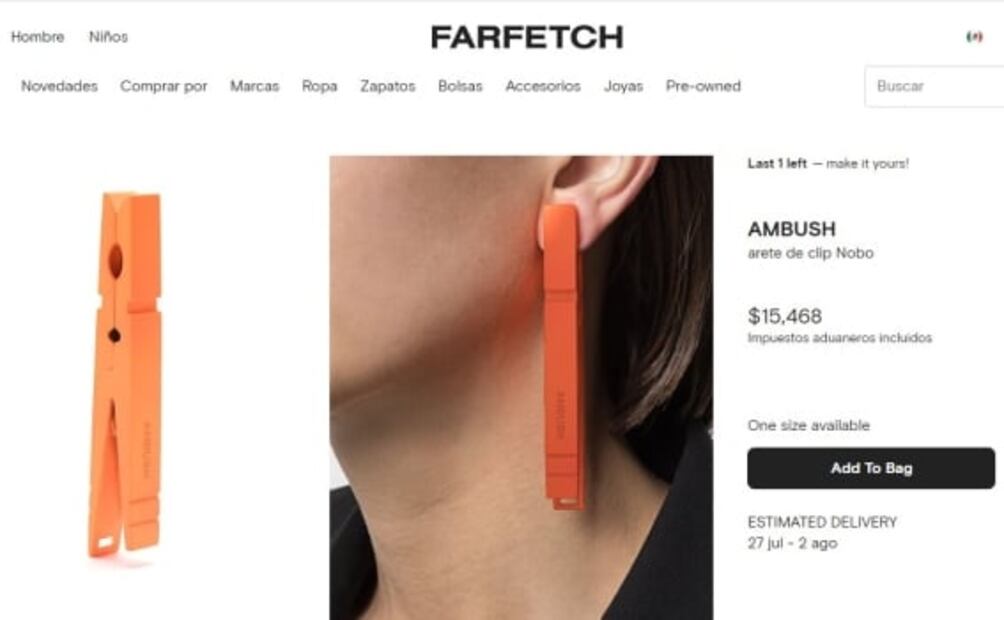Screen dimensions: 1004x620
Task: Click the Buscar search field
Action: tap(934, 86)
